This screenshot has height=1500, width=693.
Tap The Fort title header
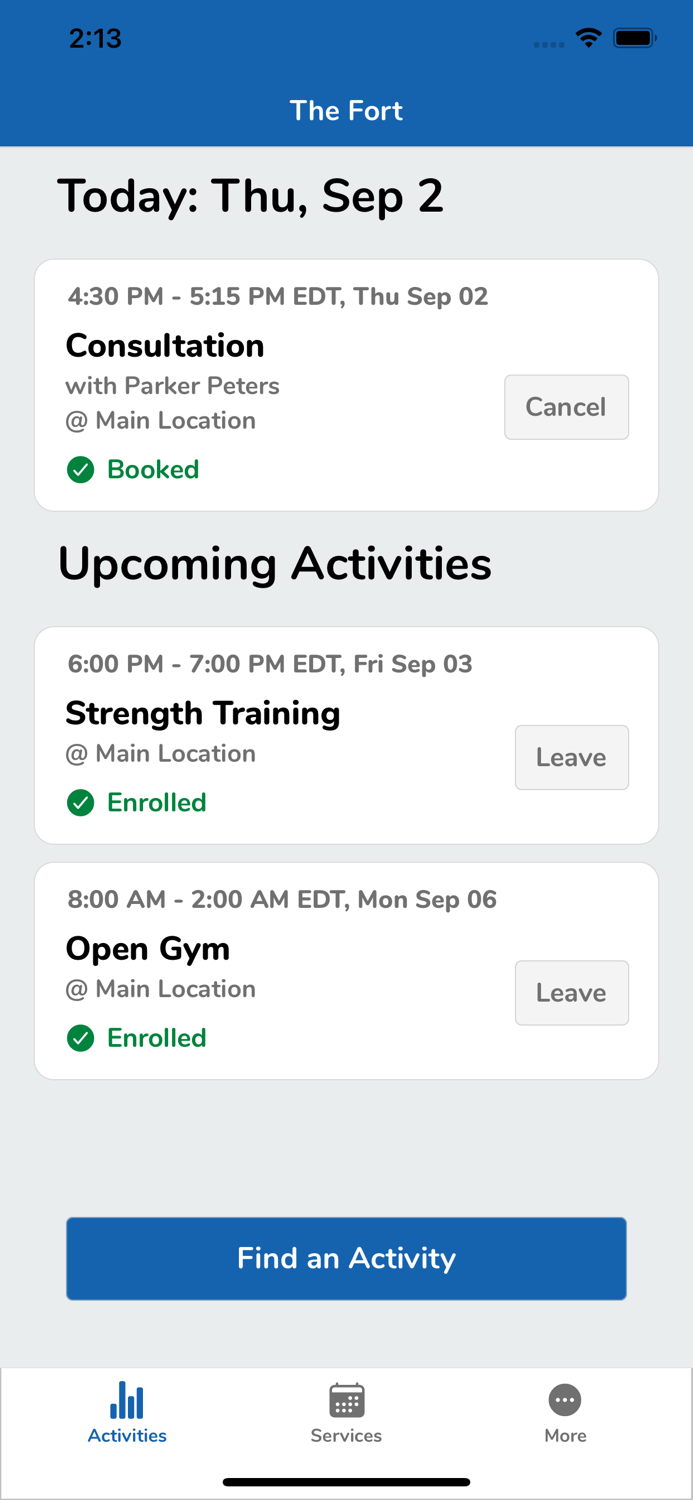[x=346, y=110]
